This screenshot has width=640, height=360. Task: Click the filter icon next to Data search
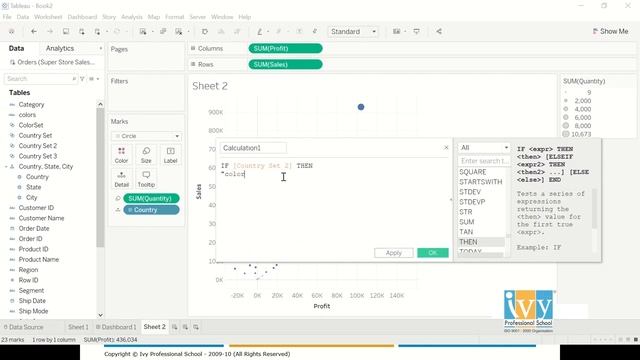tap(82, 79)
